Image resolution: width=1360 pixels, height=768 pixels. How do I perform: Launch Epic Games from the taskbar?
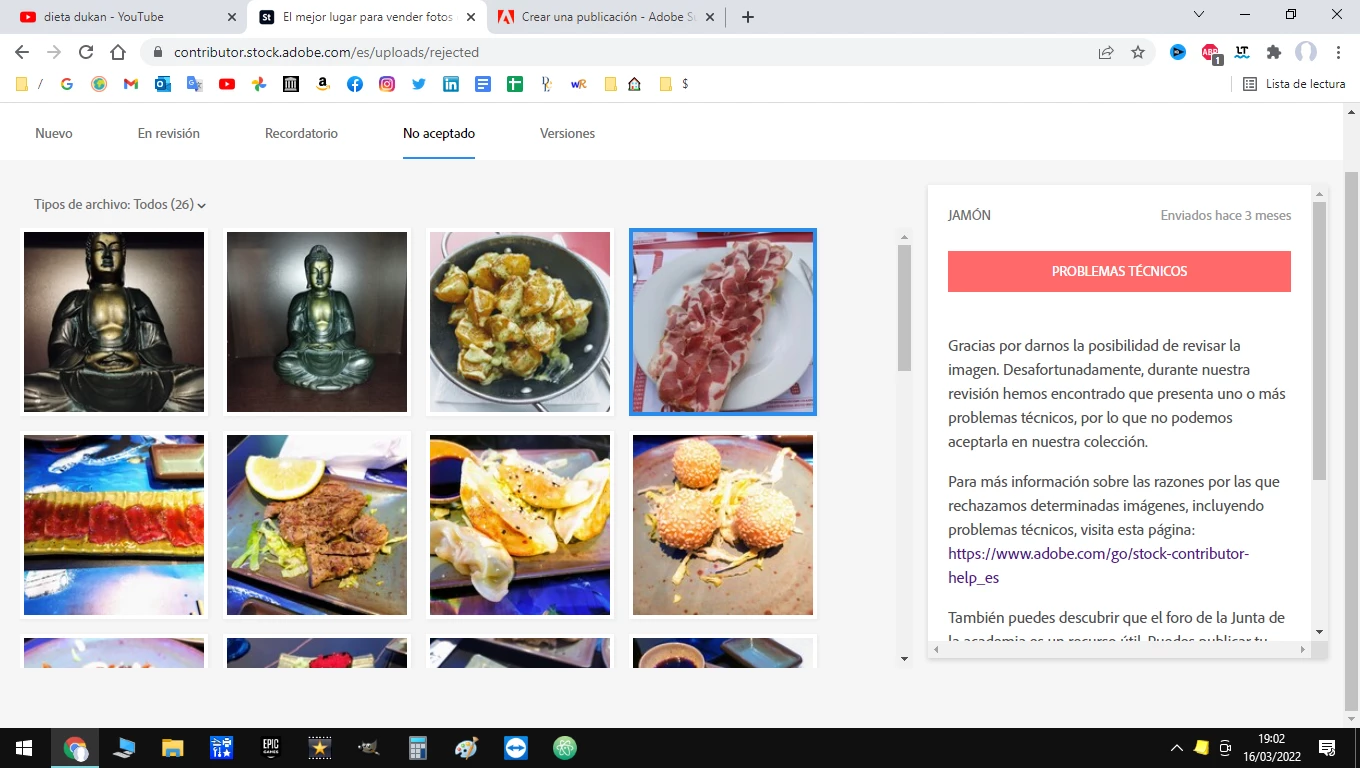point(270,747)
